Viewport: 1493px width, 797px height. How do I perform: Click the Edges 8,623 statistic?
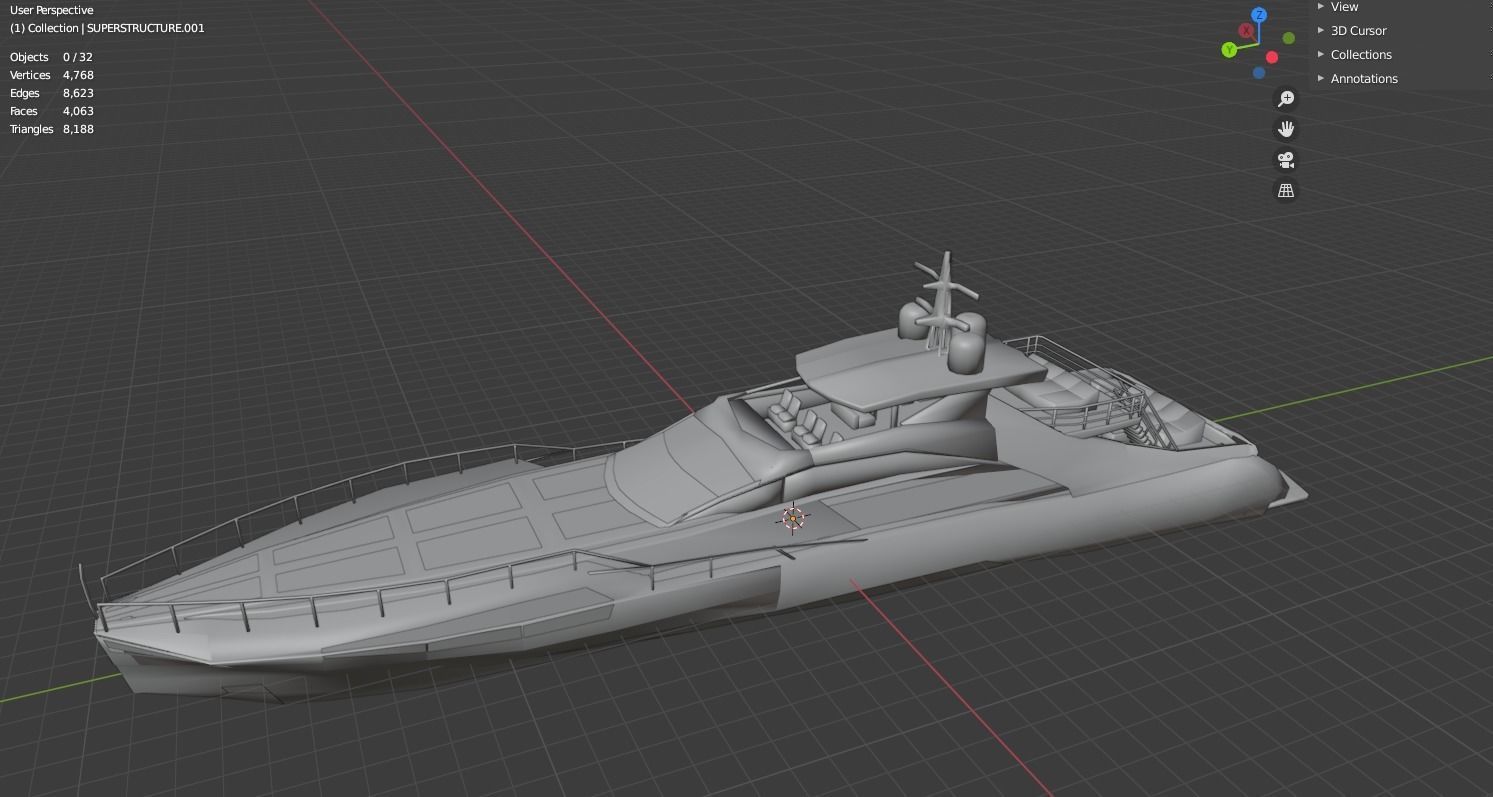tap(51, 93)
